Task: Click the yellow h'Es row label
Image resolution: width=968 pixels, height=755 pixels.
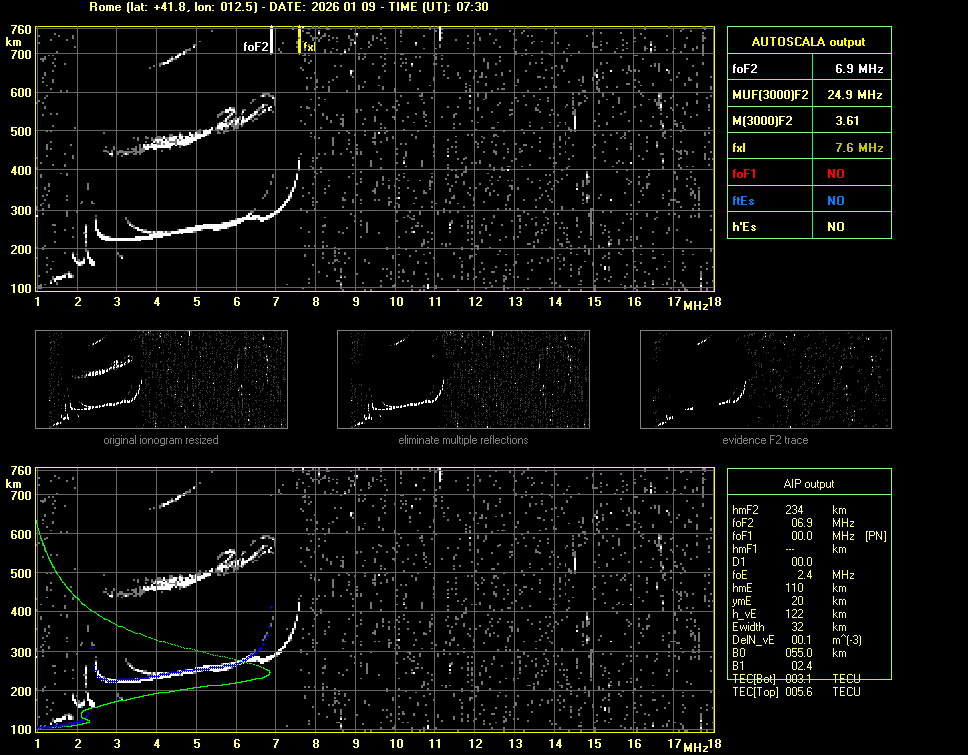Action: point(743,226)
